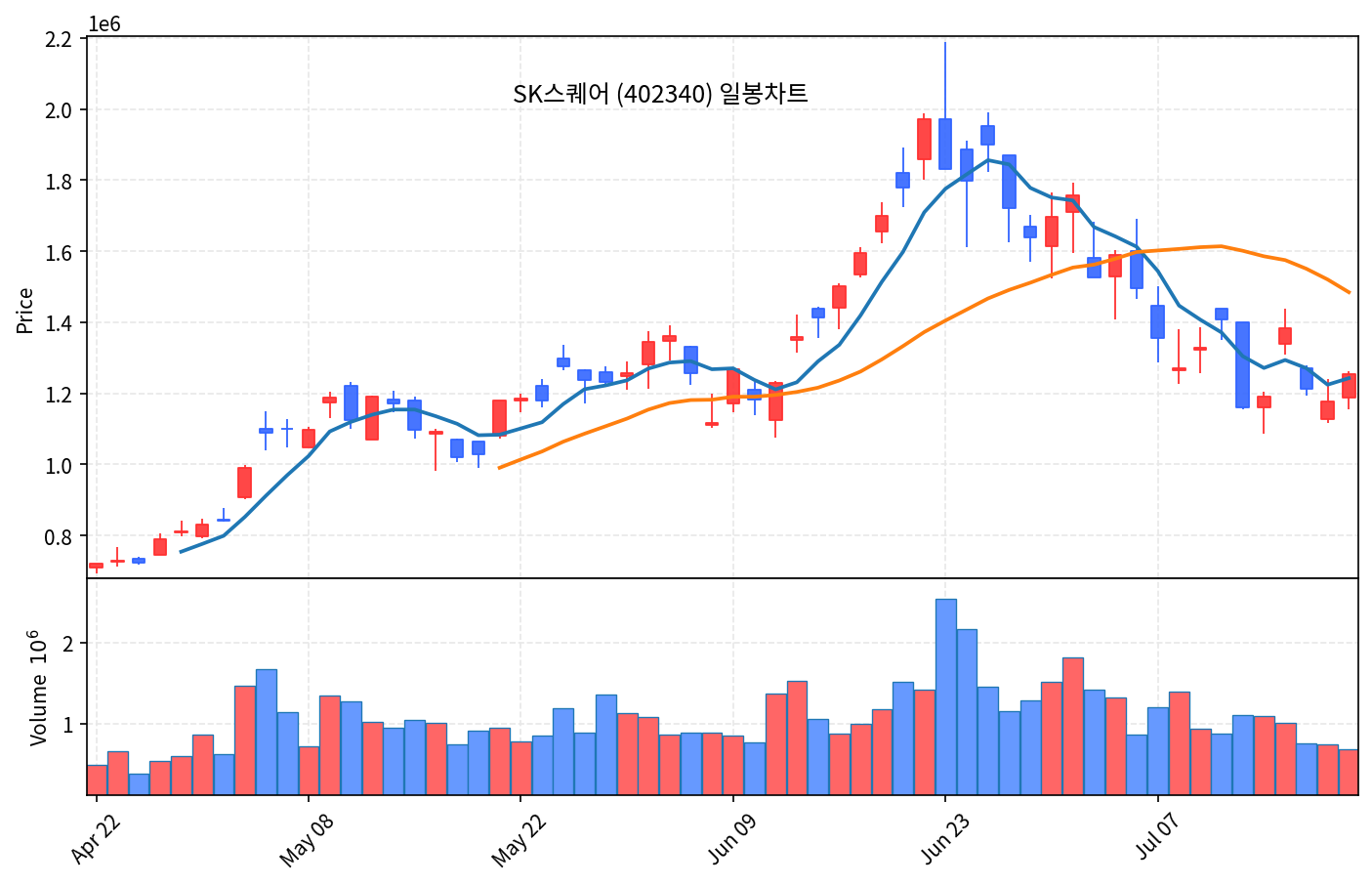Click the 2.2 price axis tick
The height and width of the screenshot is (886, 1372).
point(60,39)
